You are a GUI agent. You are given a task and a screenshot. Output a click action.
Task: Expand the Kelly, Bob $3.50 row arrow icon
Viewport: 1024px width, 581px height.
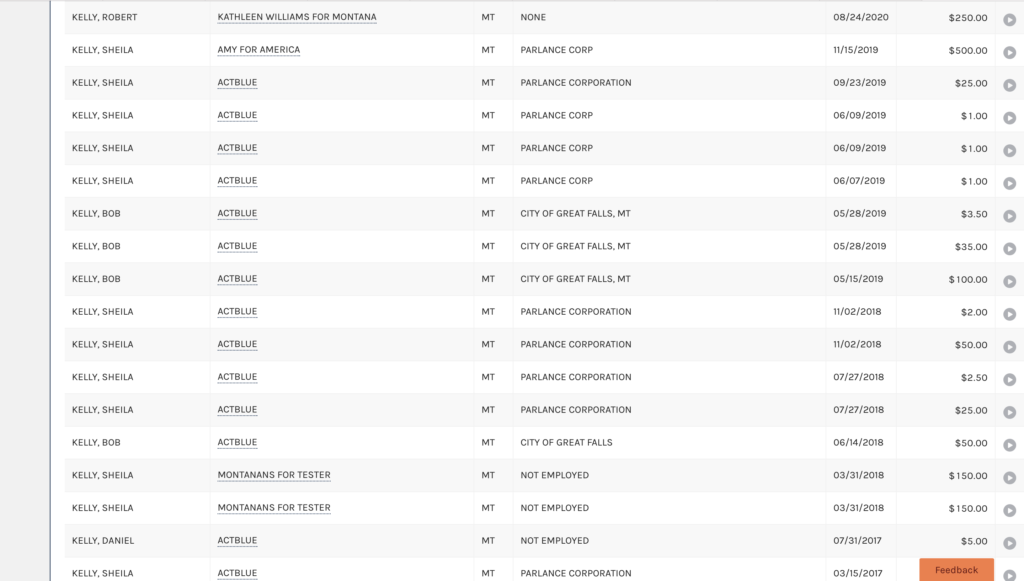coord(1009,216)
